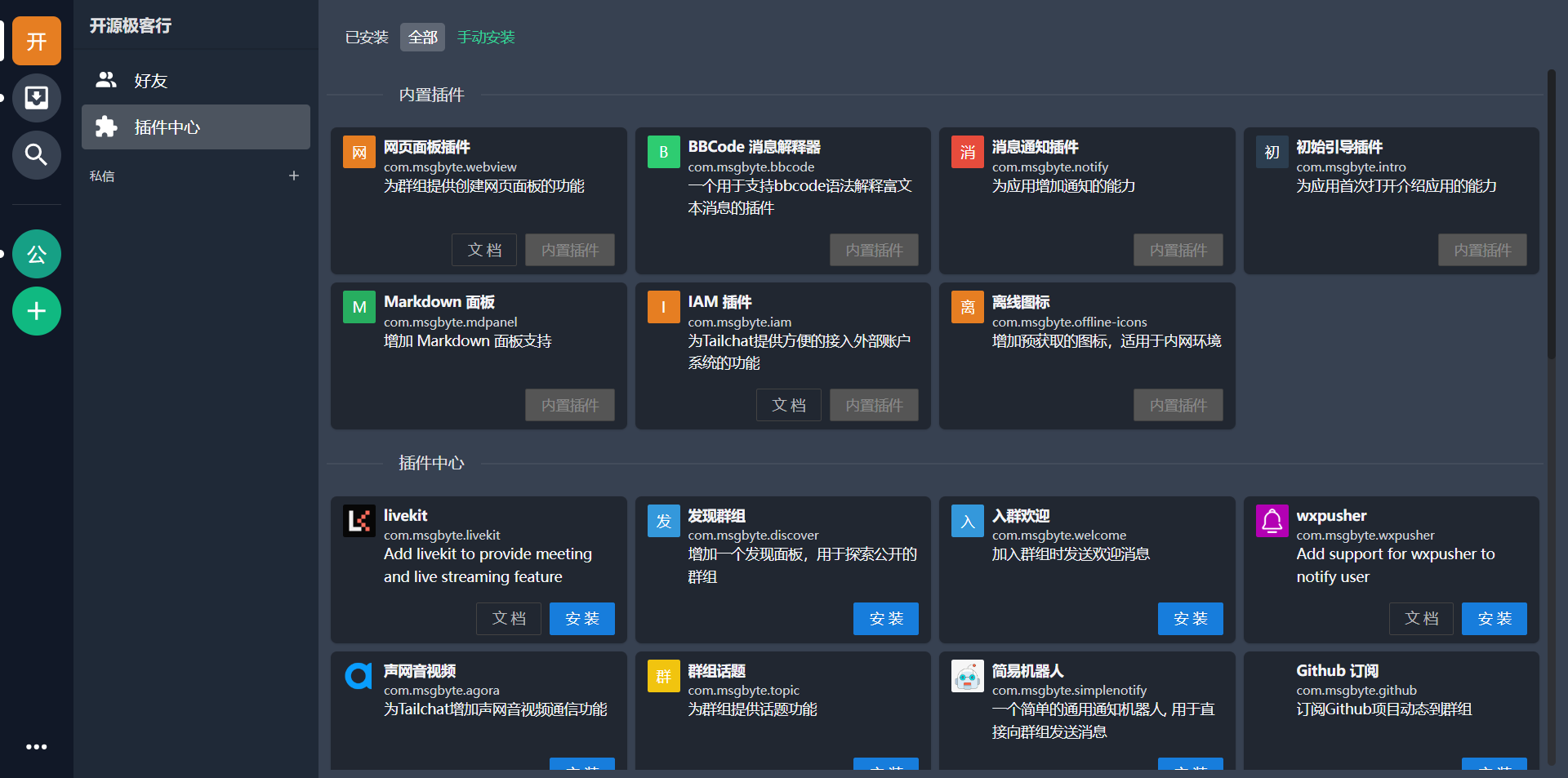Add a private message with plus icon
The image size is (1568, 778).
click(294, 176)
